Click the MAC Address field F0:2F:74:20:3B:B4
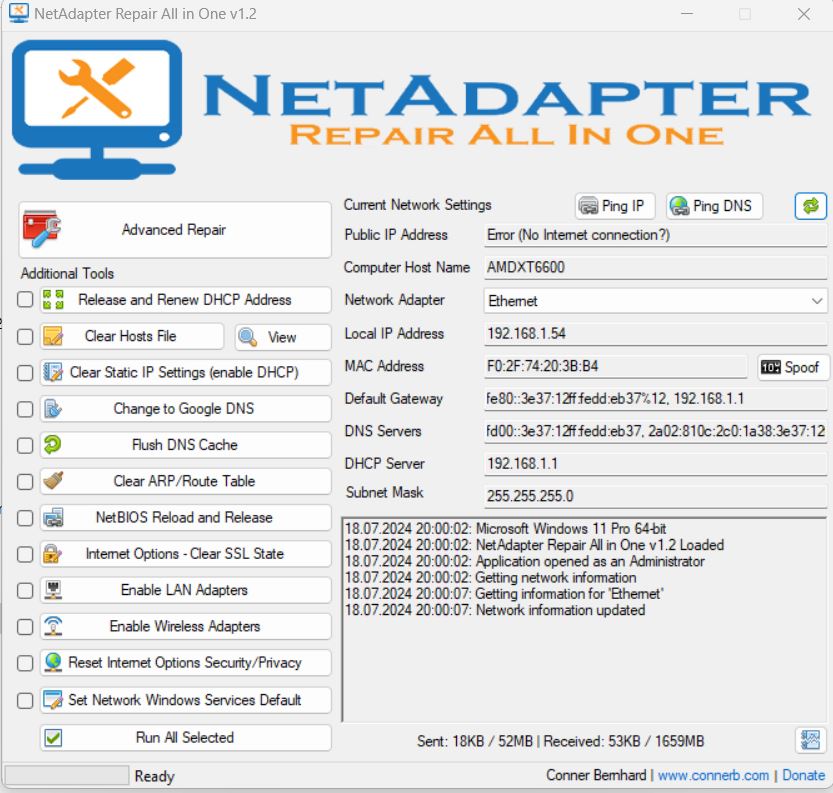 [616, 366]
